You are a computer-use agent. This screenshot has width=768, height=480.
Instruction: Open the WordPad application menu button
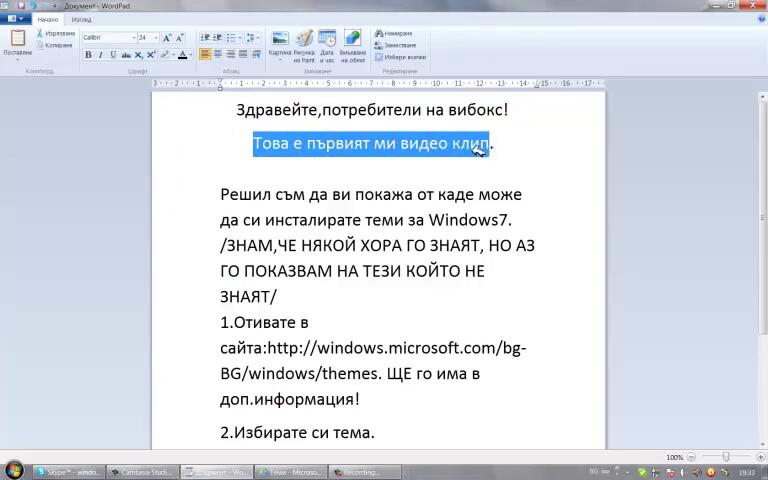click(x=15, y=19)
